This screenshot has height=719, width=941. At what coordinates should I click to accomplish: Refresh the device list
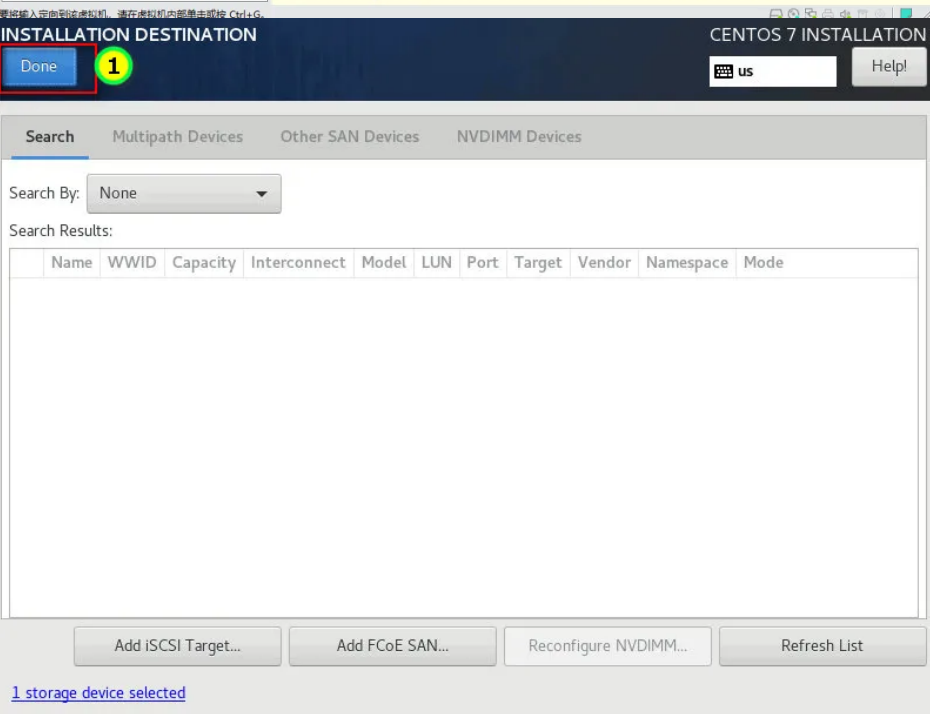coord(822,646)
